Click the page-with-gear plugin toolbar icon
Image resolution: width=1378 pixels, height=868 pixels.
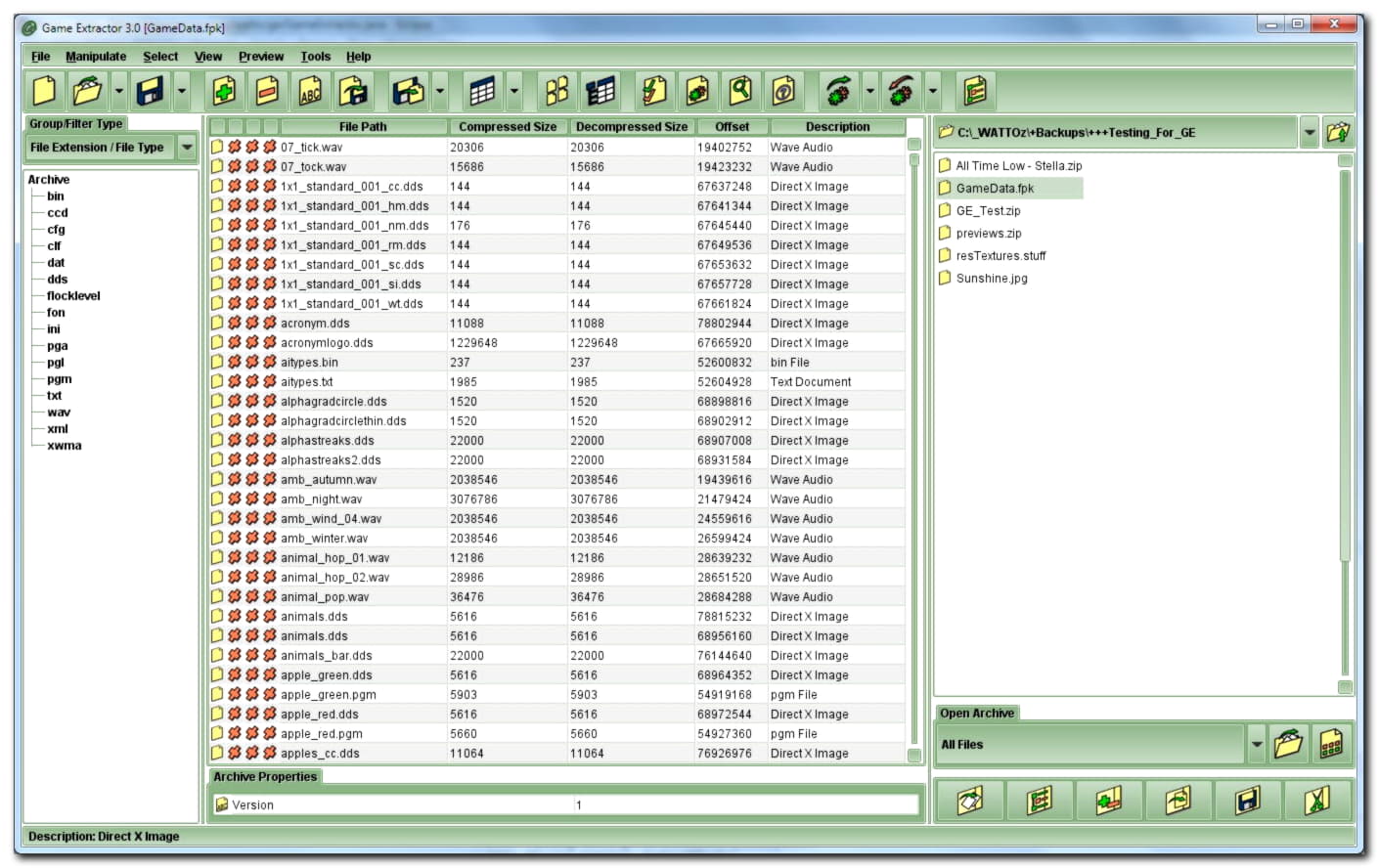tap(697, 91)
